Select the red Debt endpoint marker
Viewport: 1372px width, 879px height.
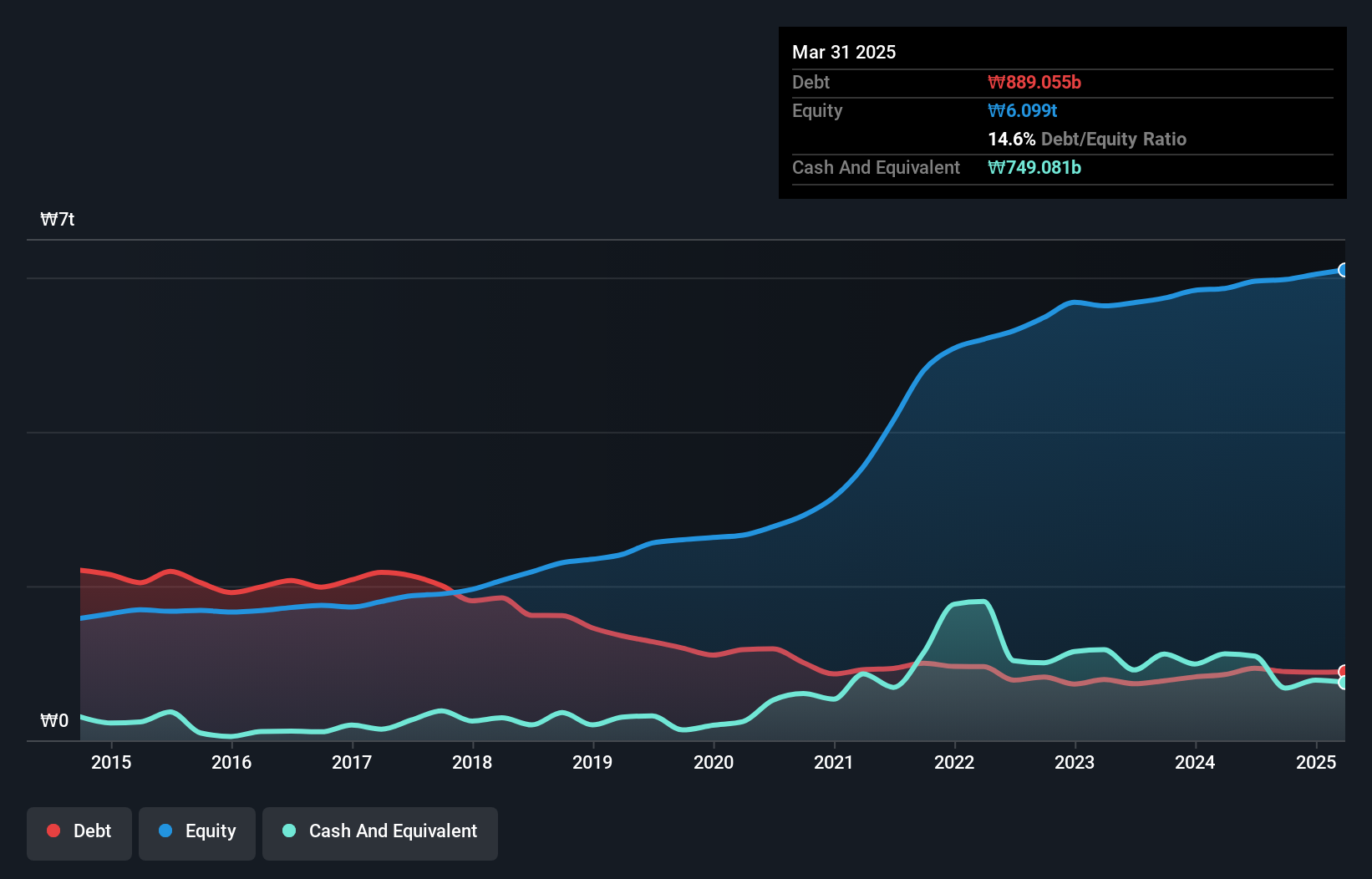coord(1344,672)
